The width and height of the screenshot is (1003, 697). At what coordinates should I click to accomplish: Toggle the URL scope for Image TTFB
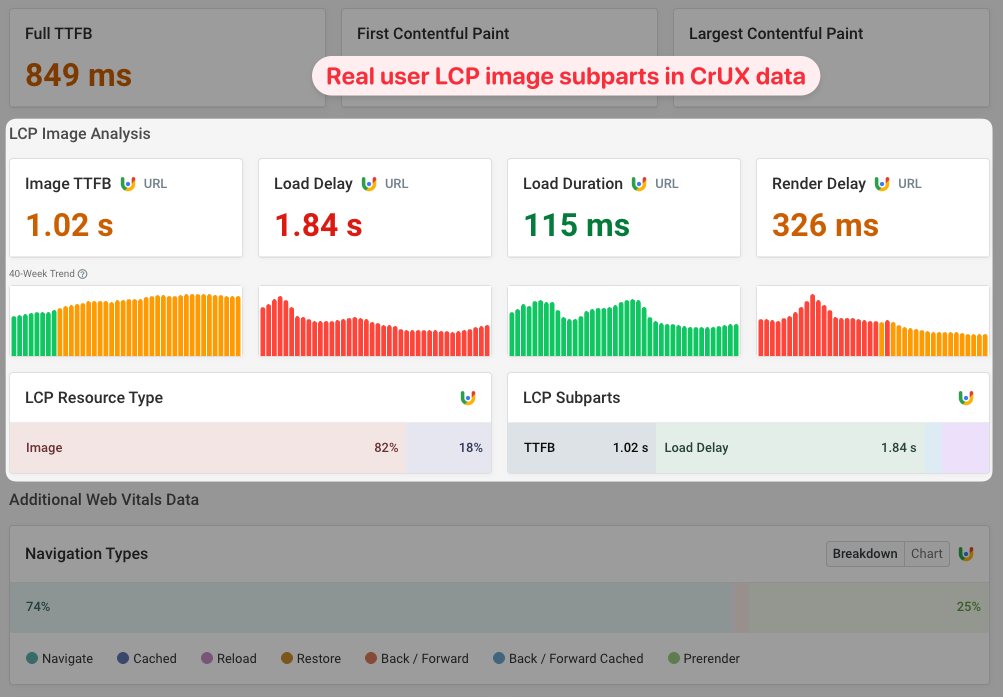153,184
